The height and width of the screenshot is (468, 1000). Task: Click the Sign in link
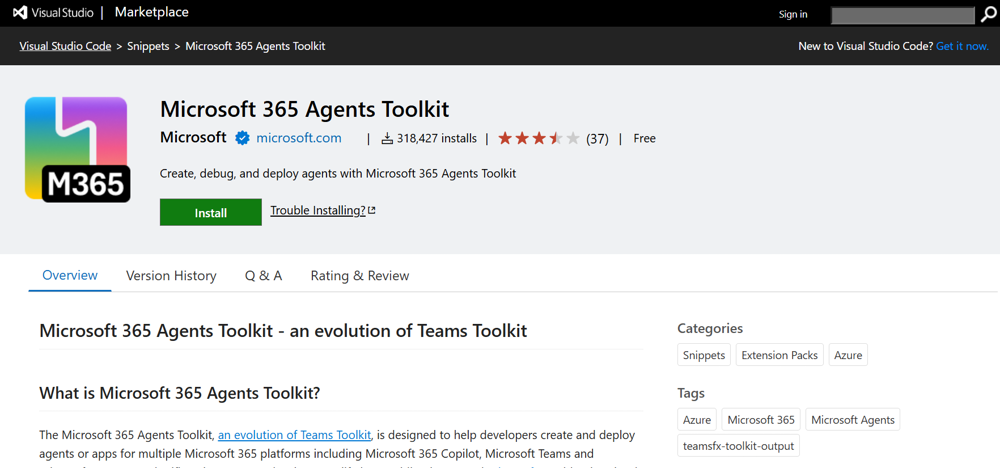click(793, 14)
